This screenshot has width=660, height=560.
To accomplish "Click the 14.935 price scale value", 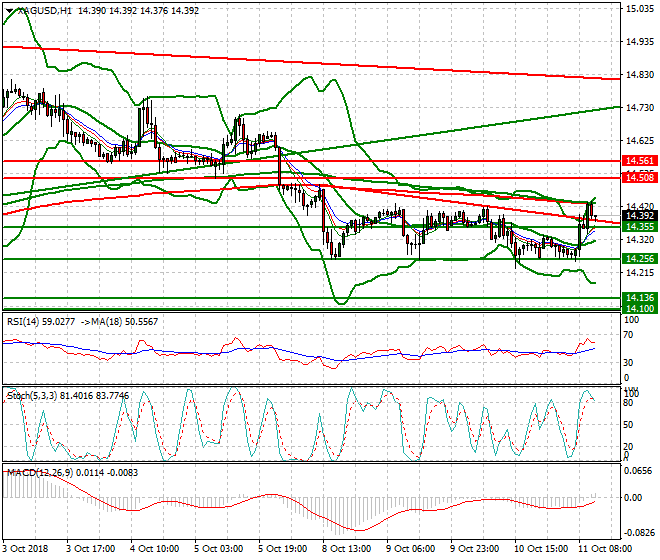I will 640,42.
